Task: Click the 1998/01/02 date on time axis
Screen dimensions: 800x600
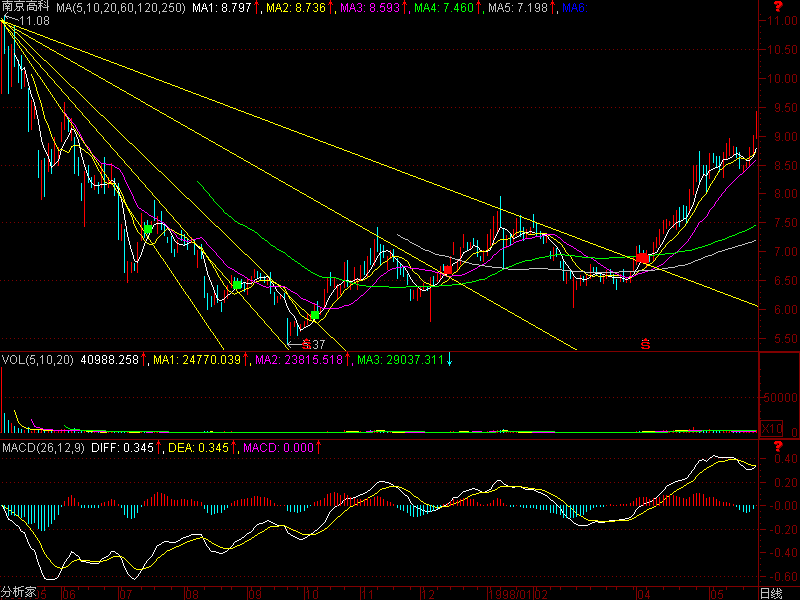Action: tap(510, 593)
